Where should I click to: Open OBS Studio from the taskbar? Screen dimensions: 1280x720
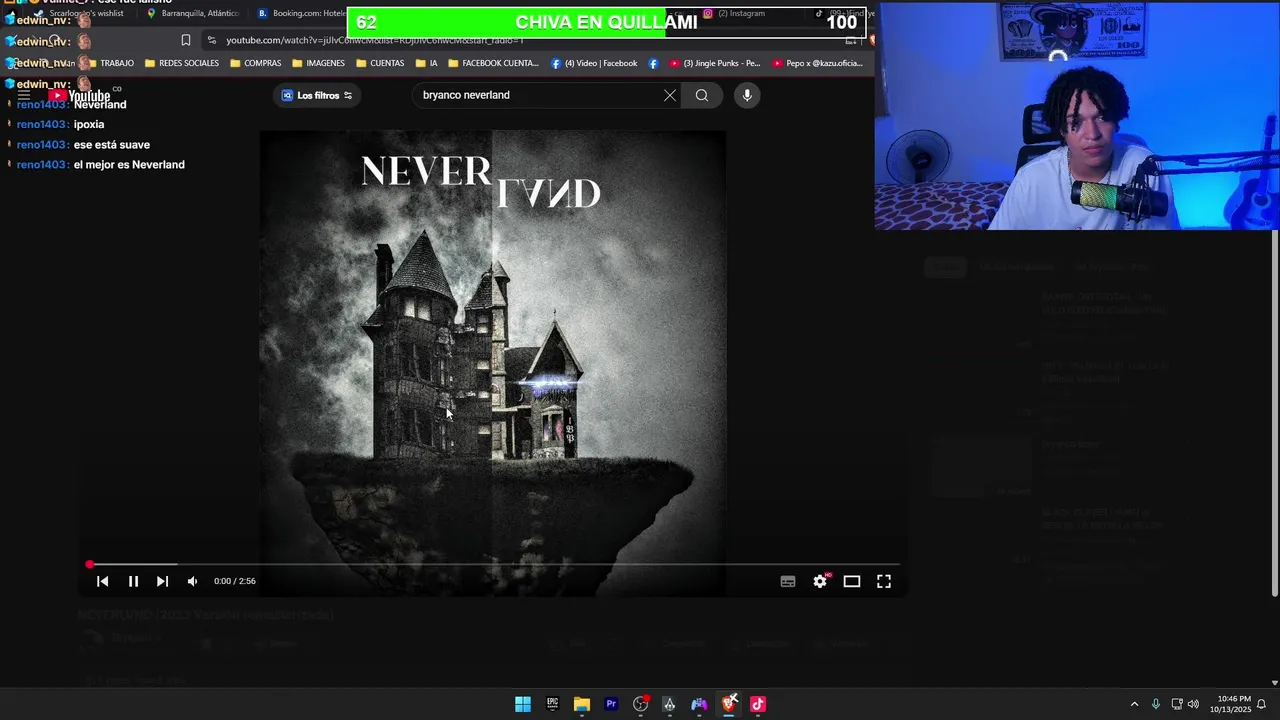pos(641,704)
